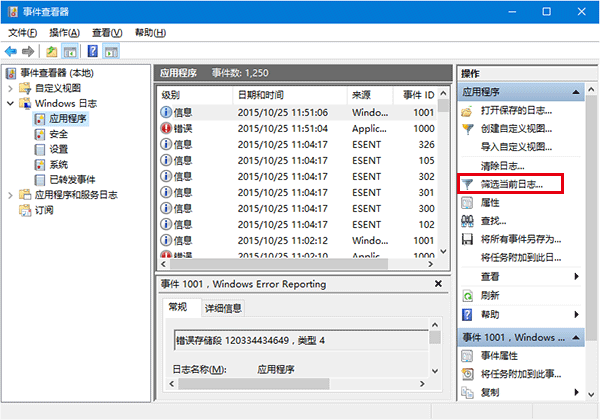
Task: Click 清除日志 (Clear Log) action
Action: click(x=502, y=165)
